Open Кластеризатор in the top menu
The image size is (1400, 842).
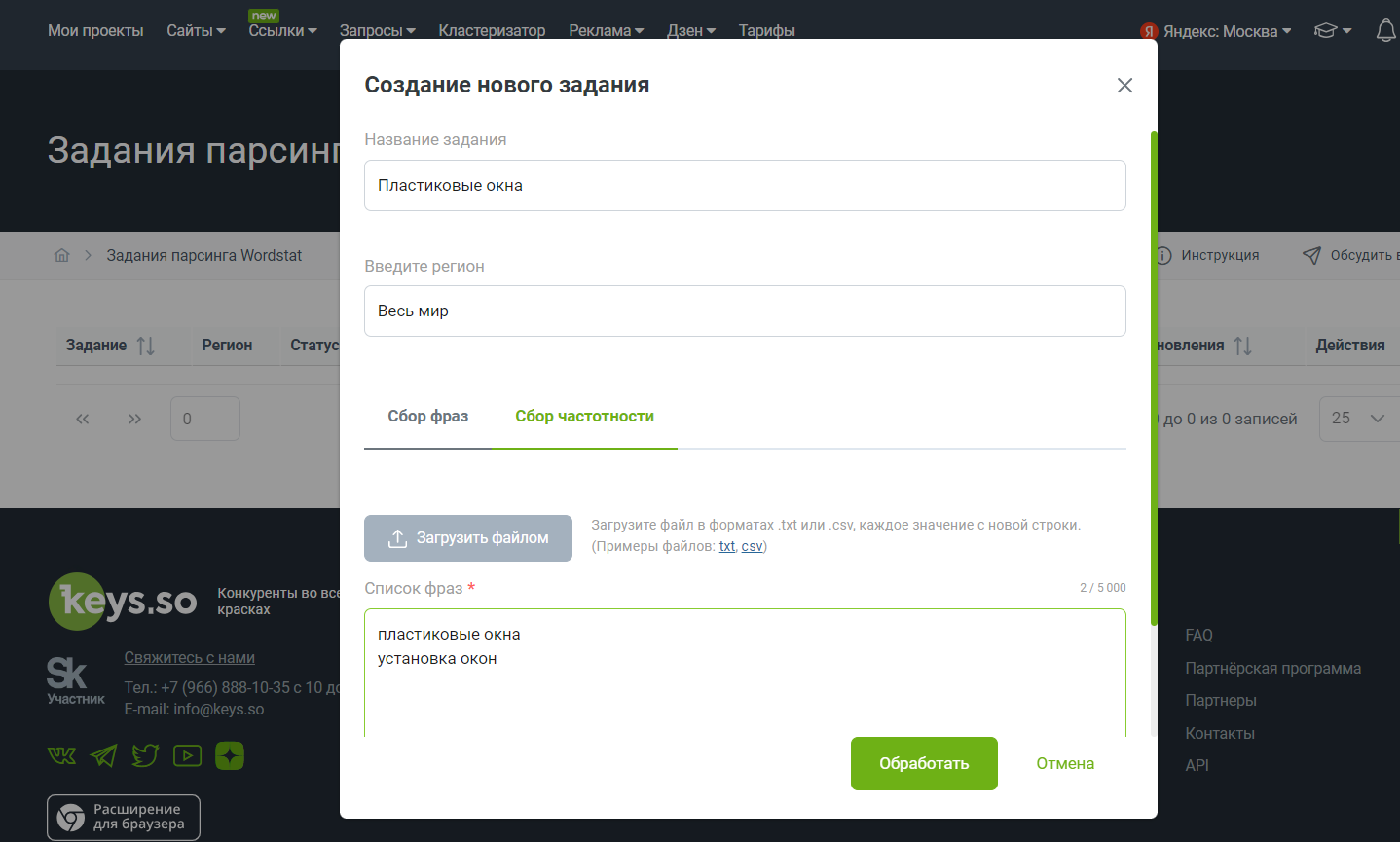tap(492, 31)
